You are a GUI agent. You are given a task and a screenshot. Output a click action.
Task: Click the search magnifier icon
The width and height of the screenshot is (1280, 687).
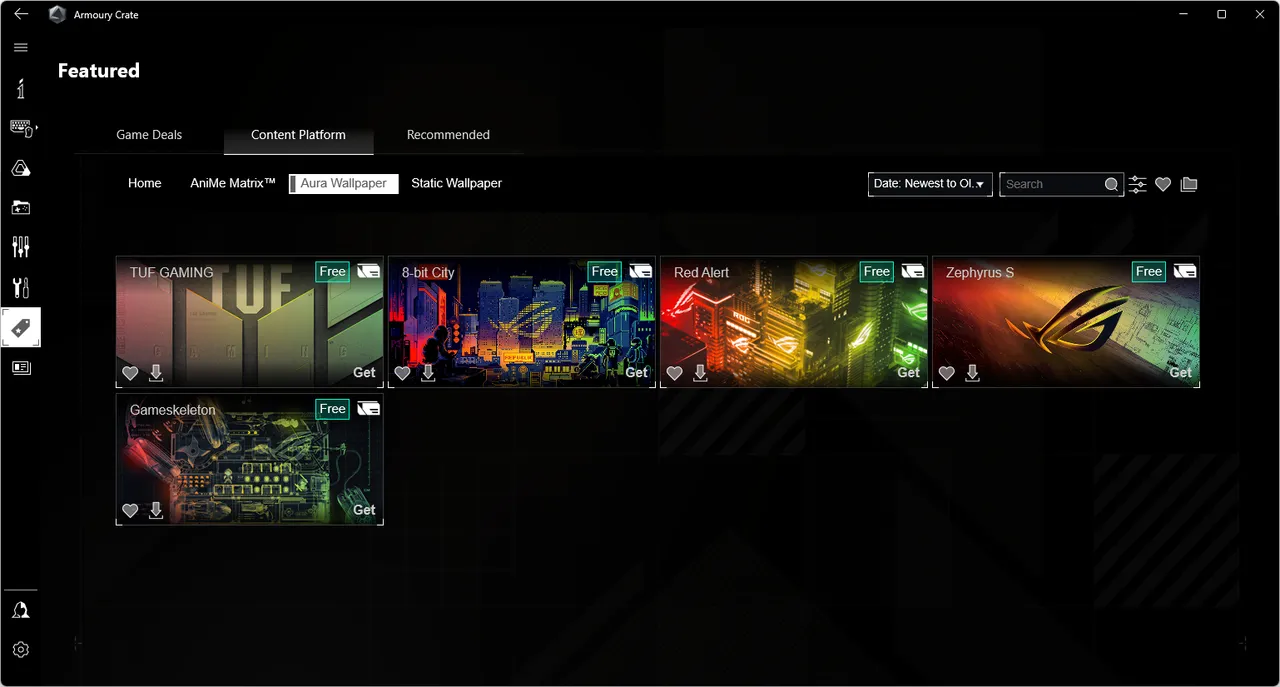(x=1111, y=184)
